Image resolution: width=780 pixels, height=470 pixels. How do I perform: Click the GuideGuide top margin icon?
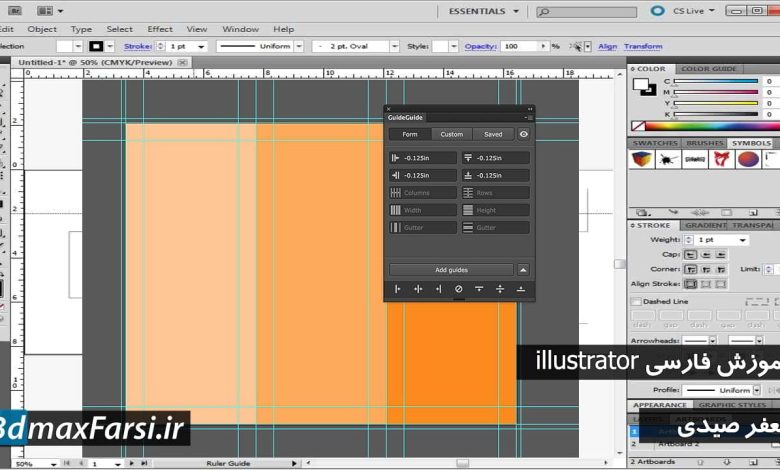(x=468, y=158)
